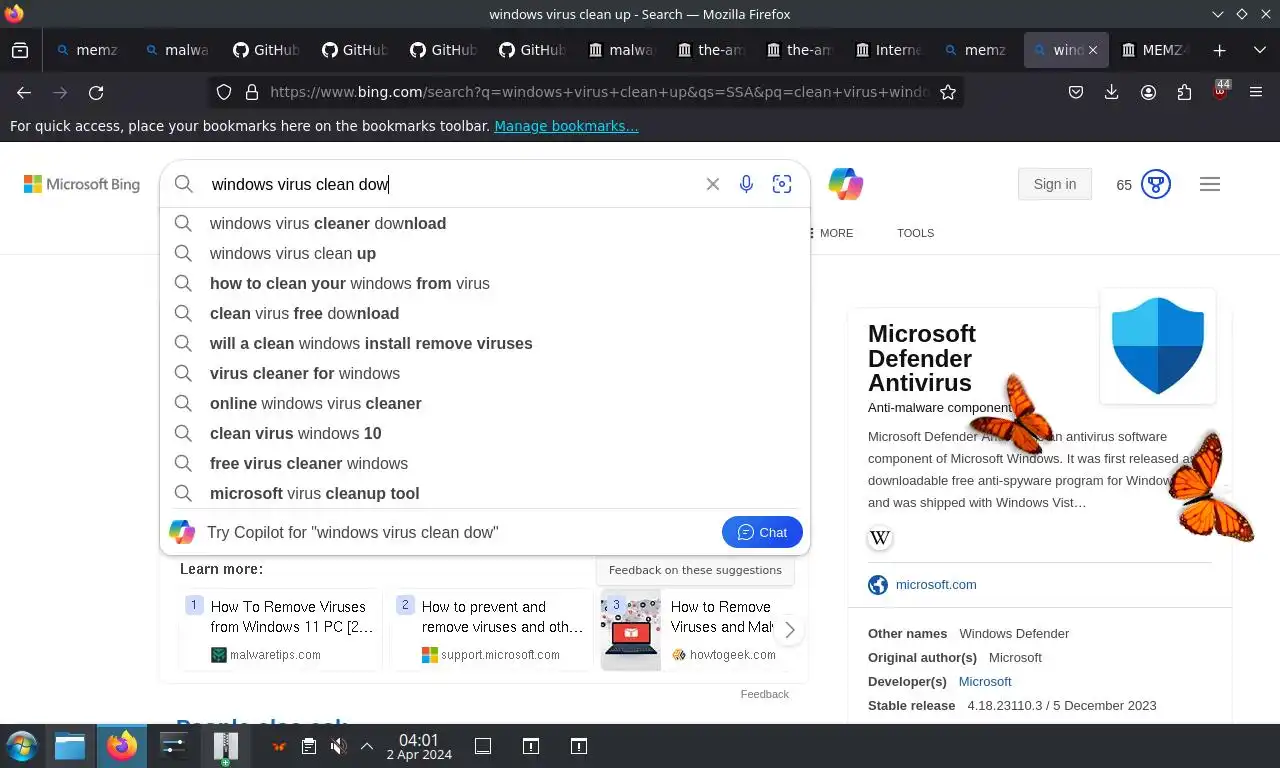
Task: Select suggestion "microsoft virus cleanup tool"
Action: click(485, 493)
